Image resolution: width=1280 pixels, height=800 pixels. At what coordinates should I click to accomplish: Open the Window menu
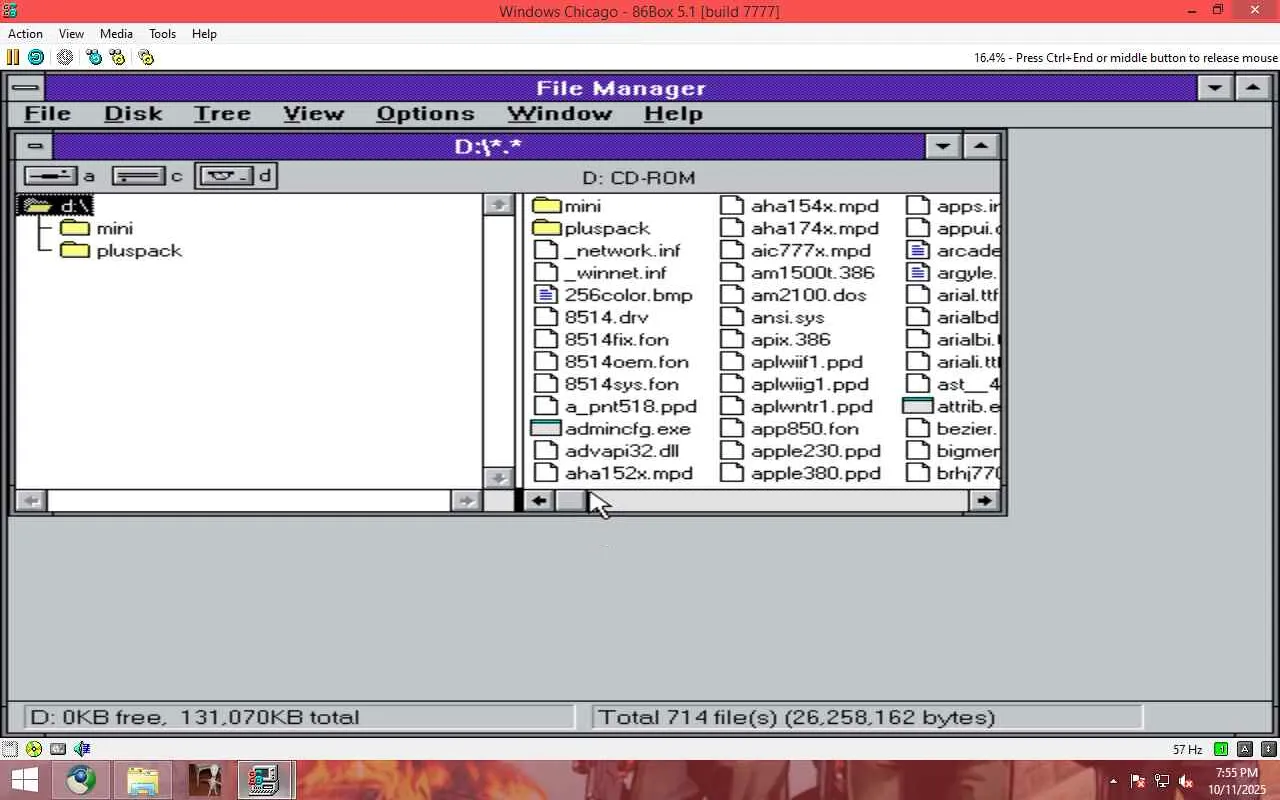(559, 114)
